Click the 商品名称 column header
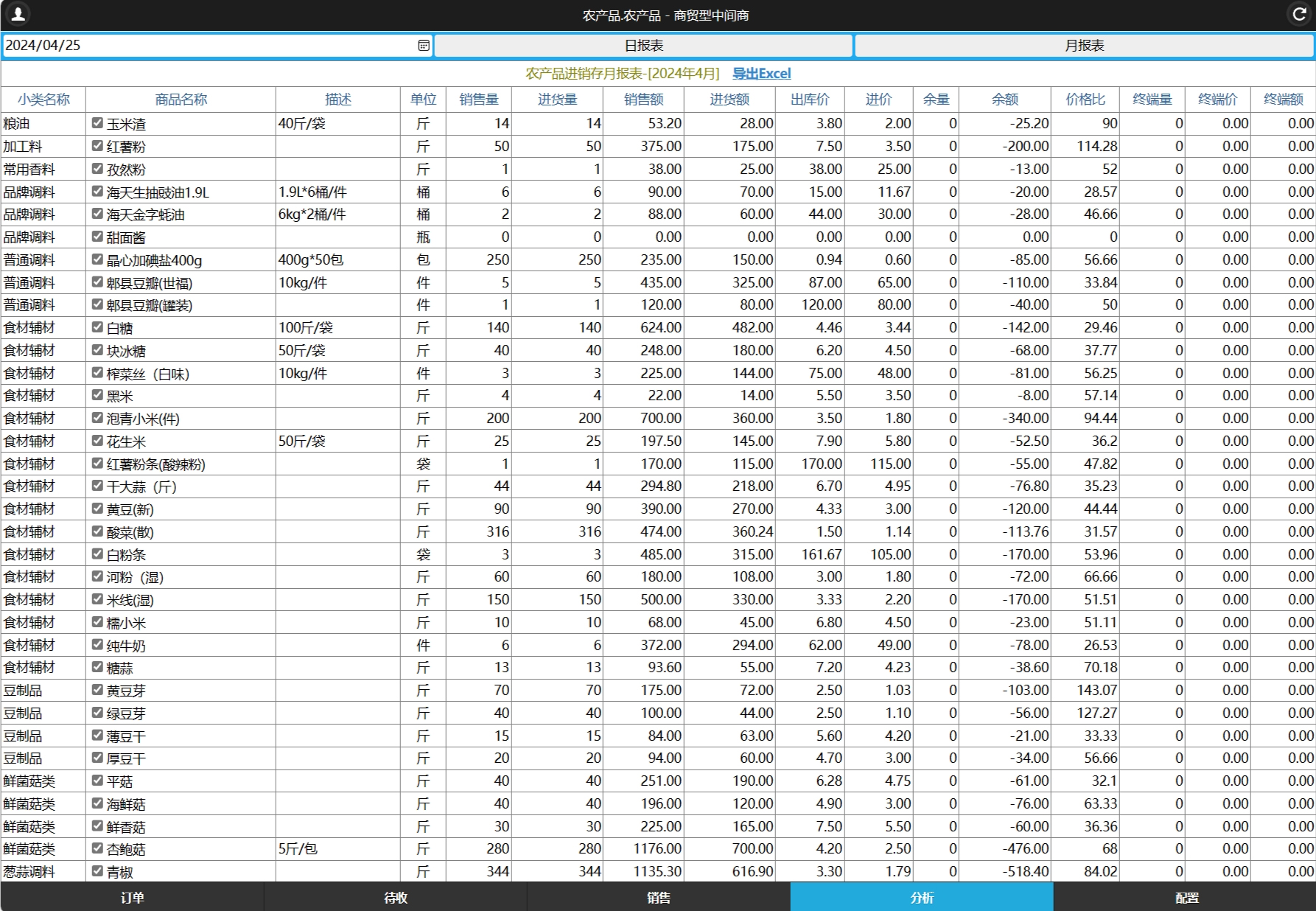The width and height of the screenshot is (1316, 911). click(x=181, y=100)
